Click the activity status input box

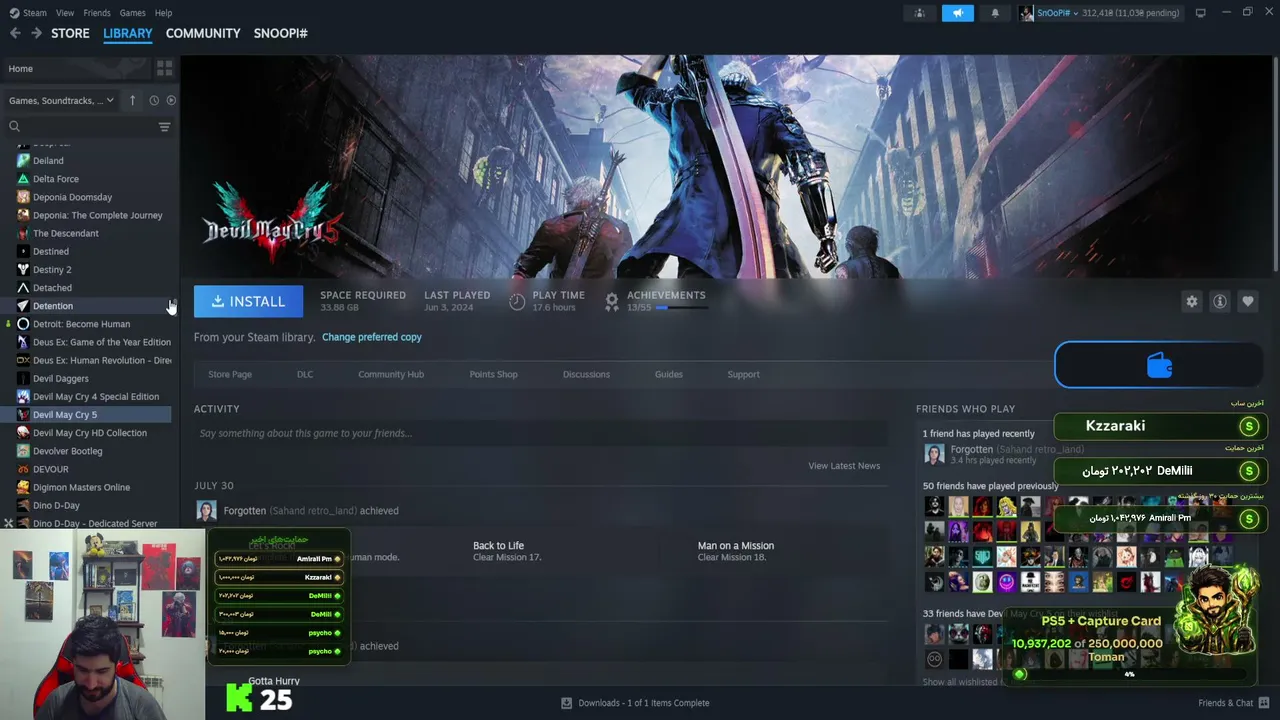[540, 433]
